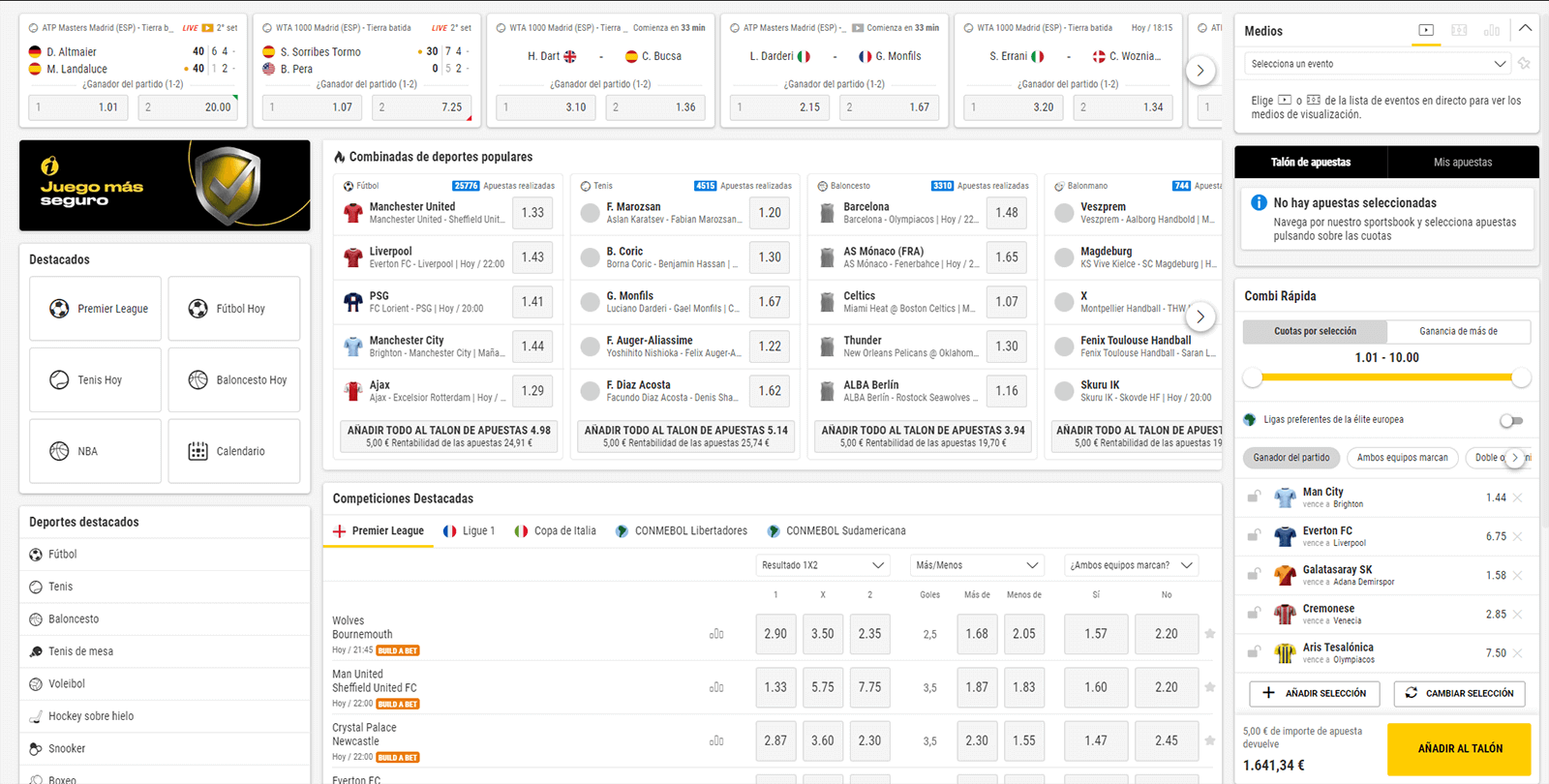
Task: Open stats icon for Man United match
Action: pos(716,687)
